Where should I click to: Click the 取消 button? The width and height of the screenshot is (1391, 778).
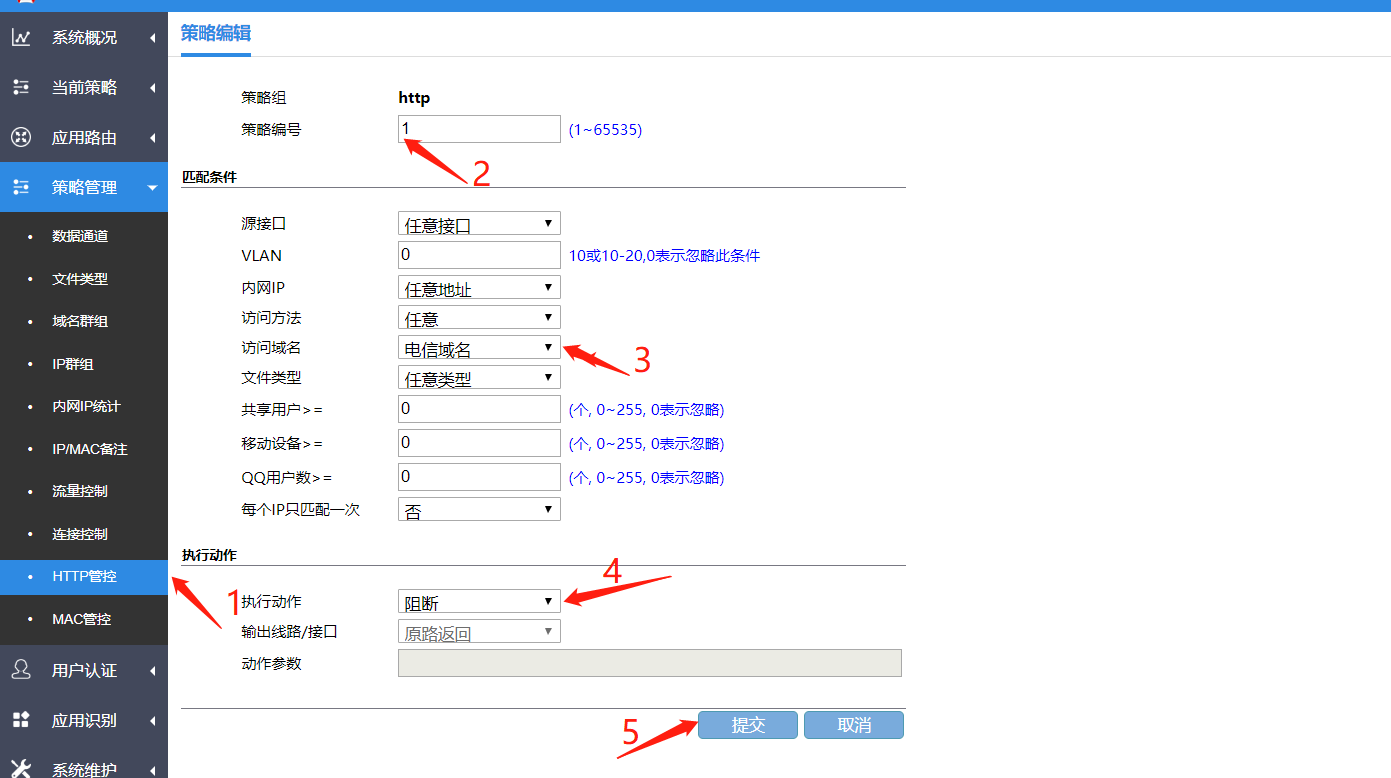pos(853,725)
